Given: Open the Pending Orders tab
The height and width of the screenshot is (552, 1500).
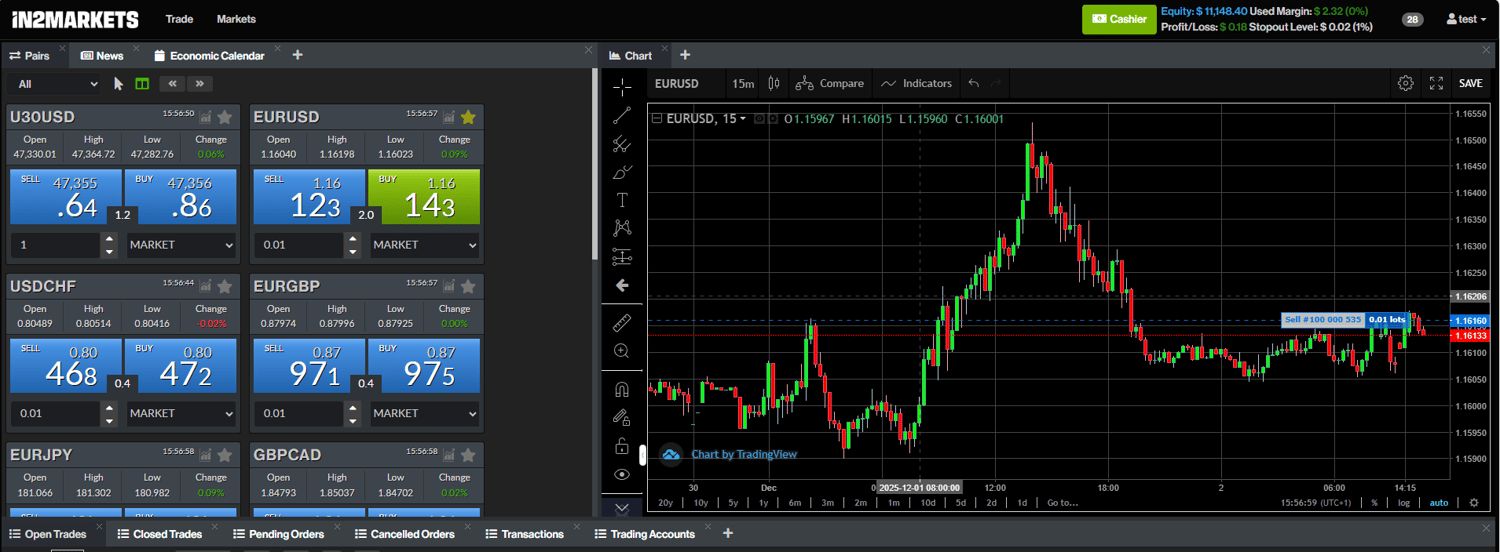Looking at the screenshot, I should 285,534.
